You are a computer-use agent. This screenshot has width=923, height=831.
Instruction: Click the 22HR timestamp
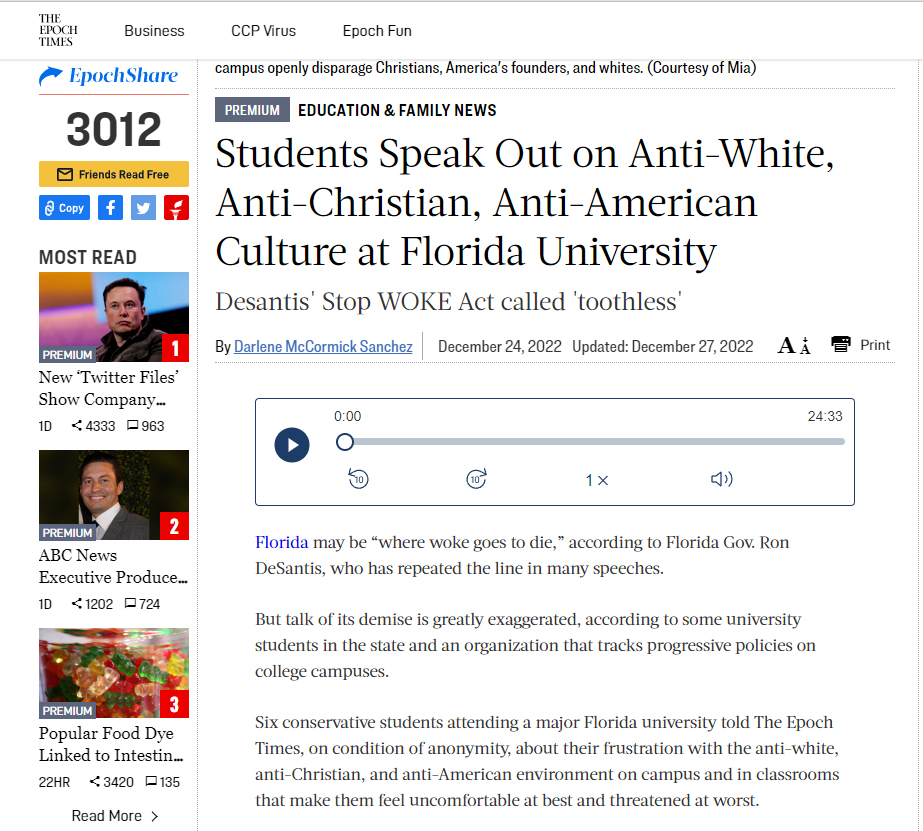pyautogui.click(x=54, y=782)
